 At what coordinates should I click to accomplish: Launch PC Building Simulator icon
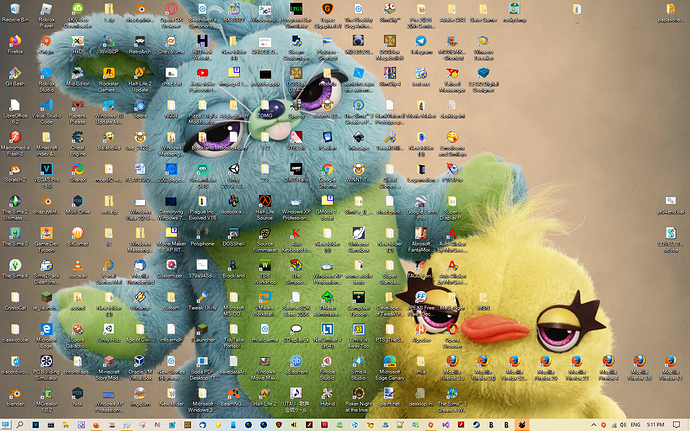click(x=46, y=368)
